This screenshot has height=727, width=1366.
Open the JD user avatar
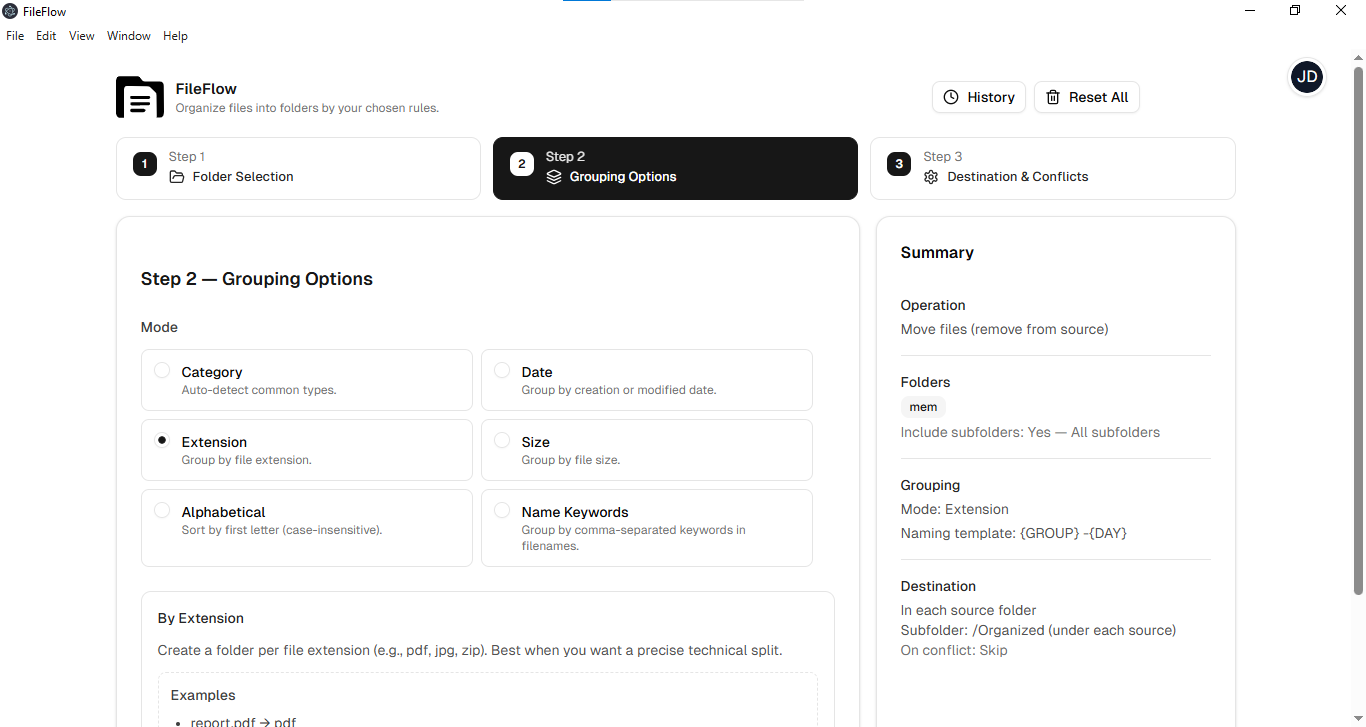[x=1306, y=77]
